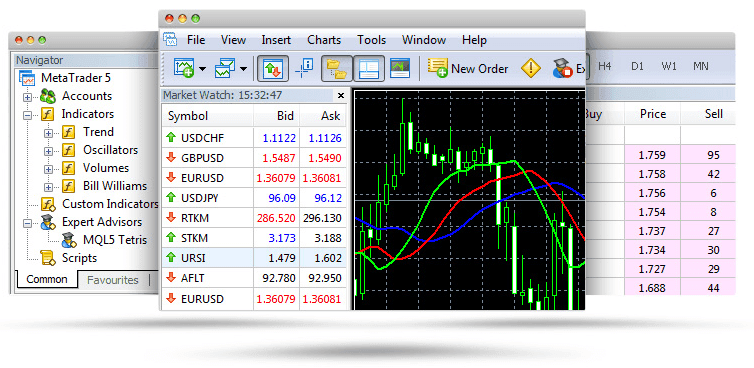Click the new chart toolbar icon
Screen dimensions: 754x368
tap(184, 68)
